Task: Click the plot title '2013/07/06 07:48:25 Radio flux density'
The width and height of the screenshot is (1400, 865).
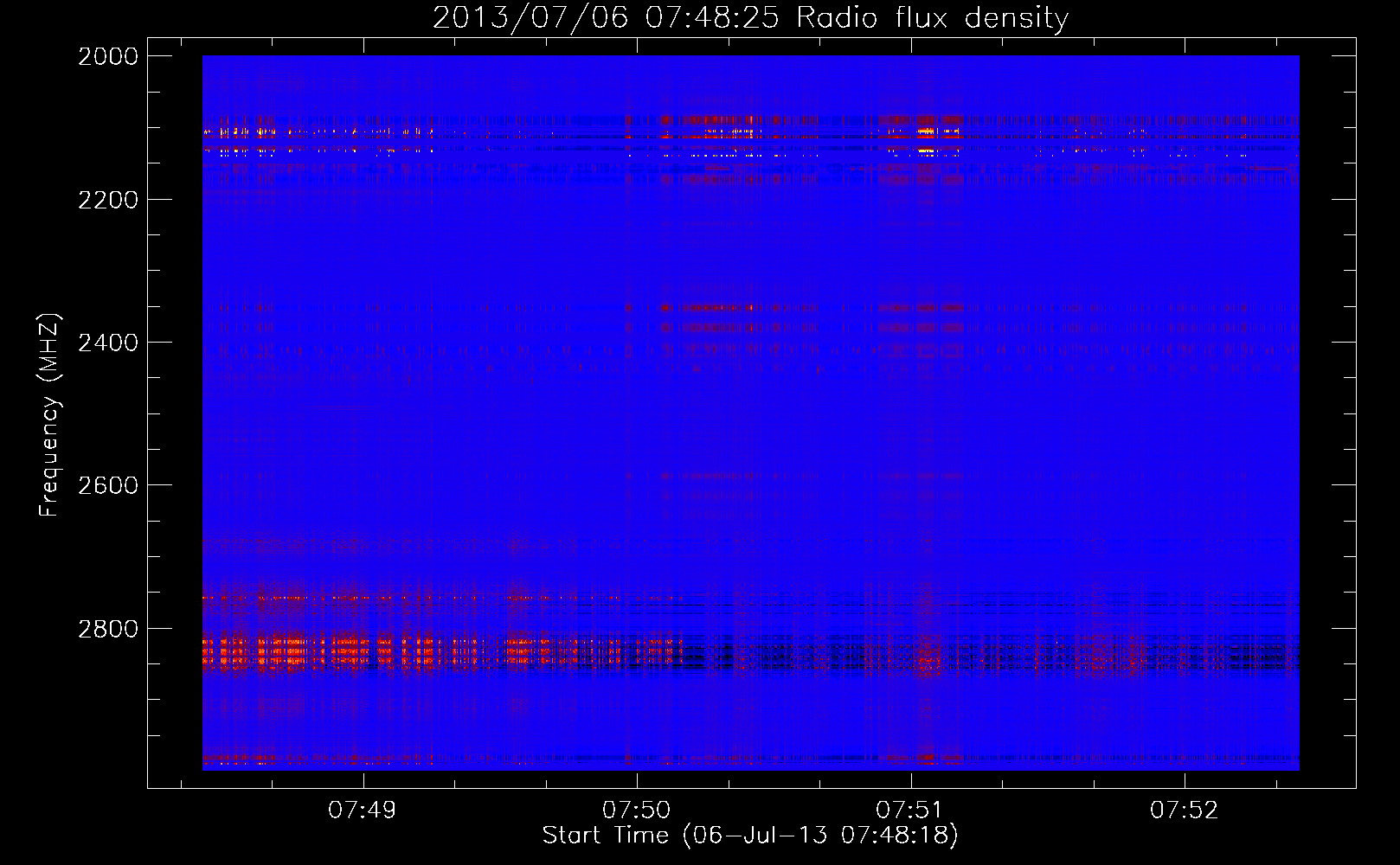Action: [750, 18]
